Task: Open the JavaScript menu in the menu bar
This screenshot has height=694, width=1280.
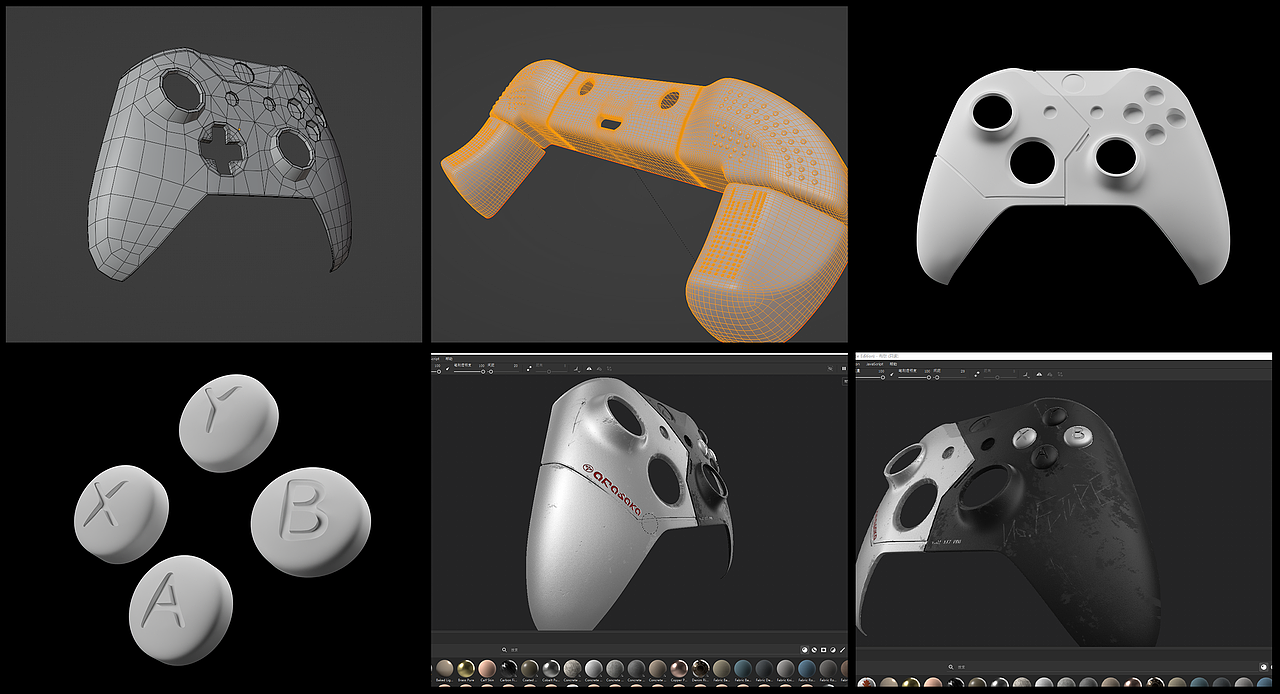Action: coord(873,364)
